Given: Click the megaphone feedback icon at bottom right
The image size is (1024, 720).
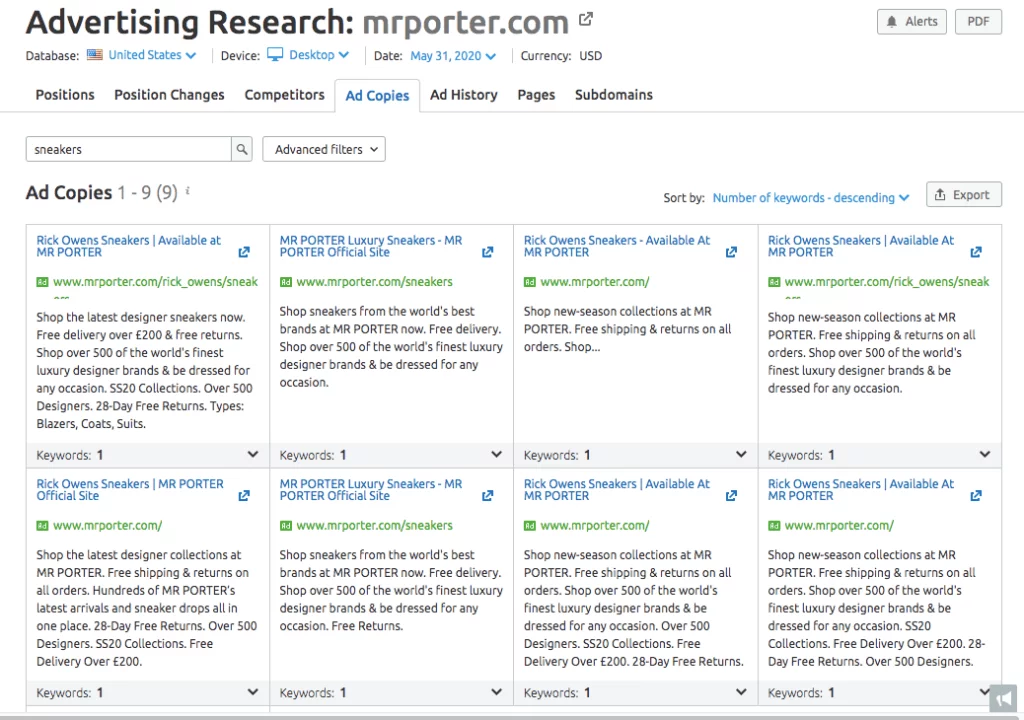Looking at the screenshot, I should [1004, 698].
